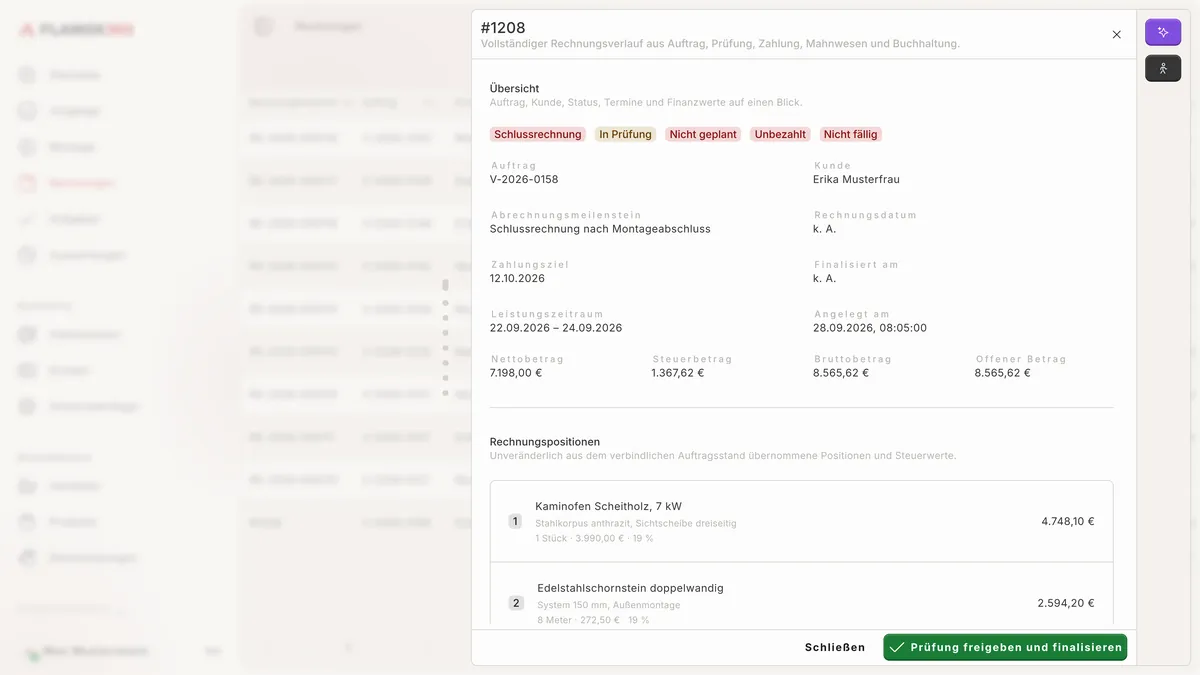Click the Finalisiert am value k. A.
Screen dimensions: 1200x675
pyautogui.click(x=824, y=279)
